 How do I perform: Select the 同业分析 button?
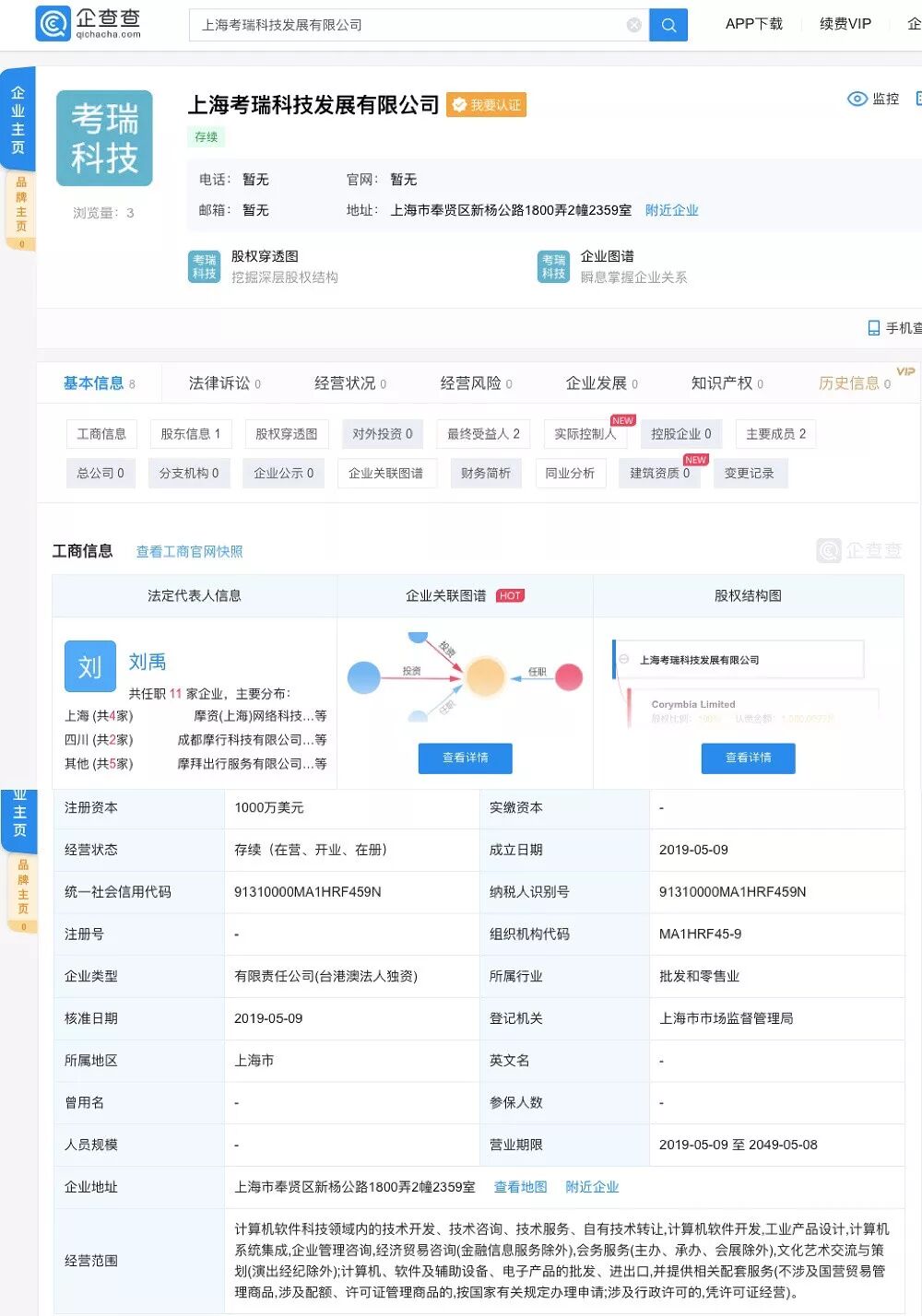570,474
